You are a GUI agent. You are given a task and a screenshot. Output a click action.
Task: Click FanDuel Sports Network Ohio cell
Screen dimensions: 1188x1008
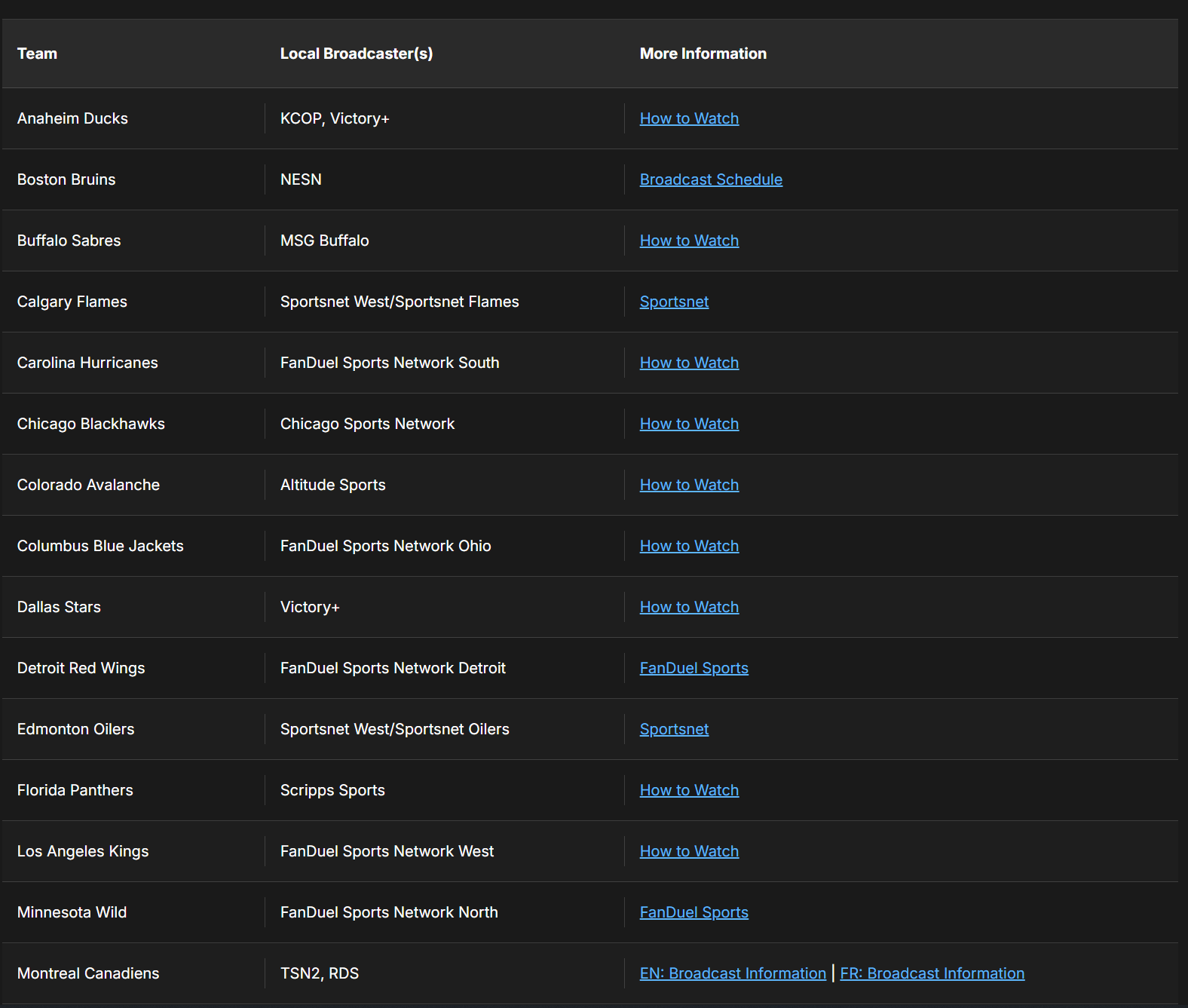(x=445, y=546)
